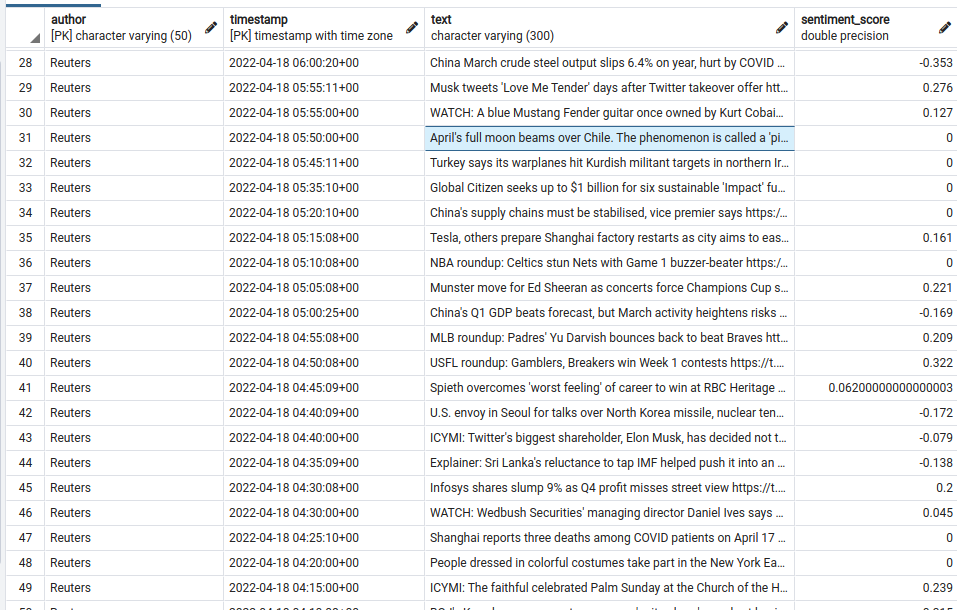Click the Musk tweets Love Me Tender cell
Image resolution: width=957 pixels, height=610 pixels.
point(610,87)
